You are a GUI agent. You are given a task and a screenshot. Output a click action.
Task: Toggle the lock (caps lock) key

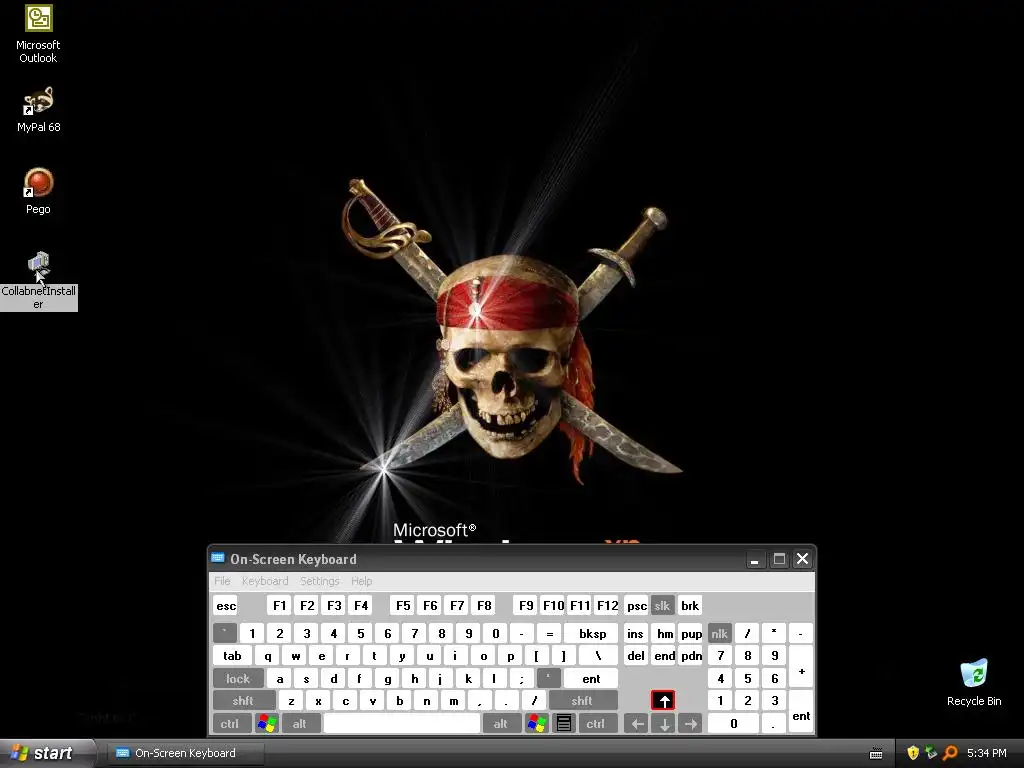point(238,679)
